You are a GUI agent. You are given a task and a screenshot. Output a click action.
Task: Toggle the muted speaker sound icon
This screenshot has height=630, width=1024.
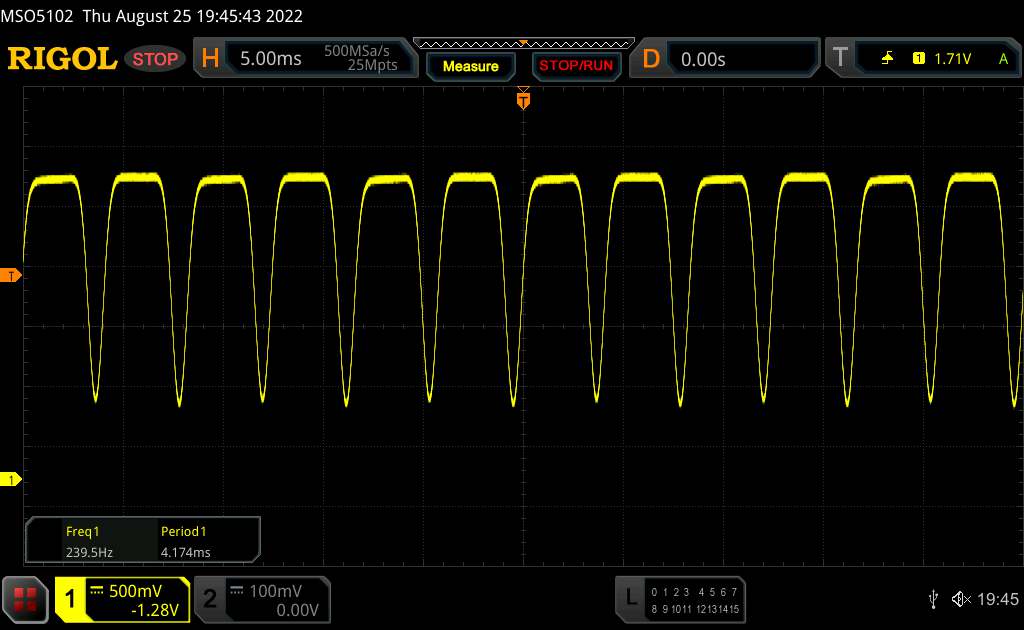961,599
